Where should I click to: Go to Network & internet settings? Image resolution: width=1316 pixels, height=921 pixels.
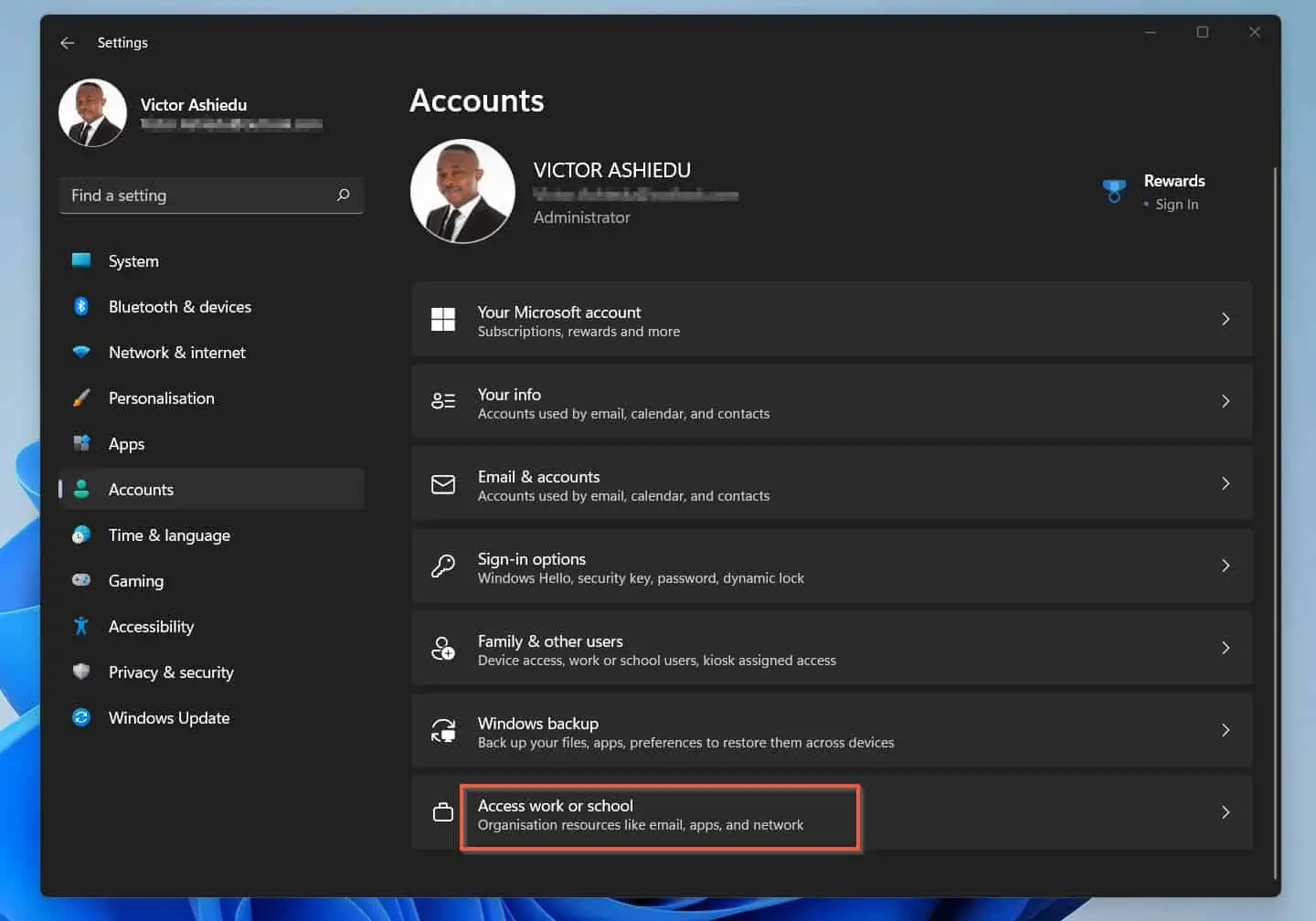[212, 352]
